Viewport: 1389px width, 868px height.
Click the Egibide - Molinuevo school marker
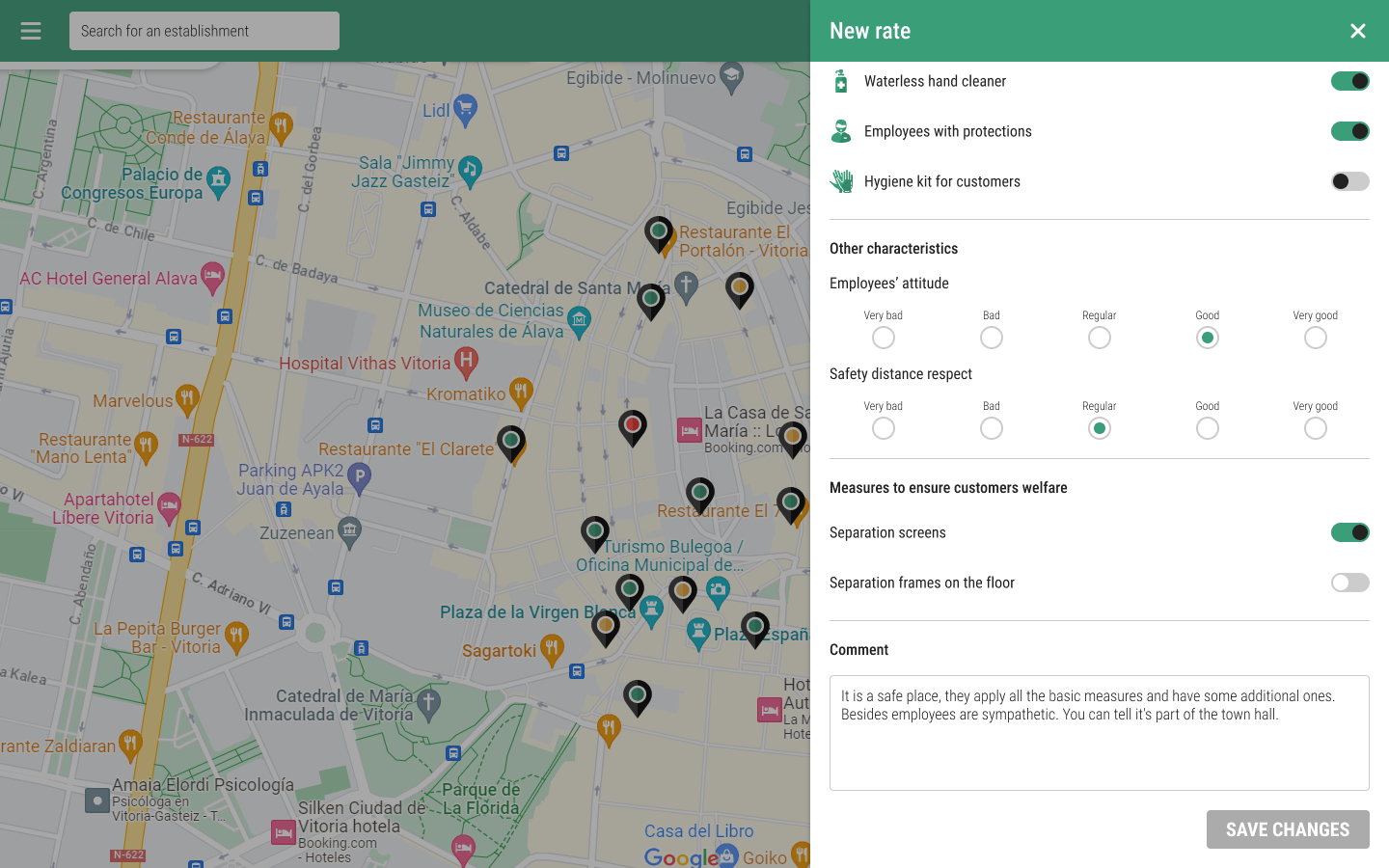point(732,77)
